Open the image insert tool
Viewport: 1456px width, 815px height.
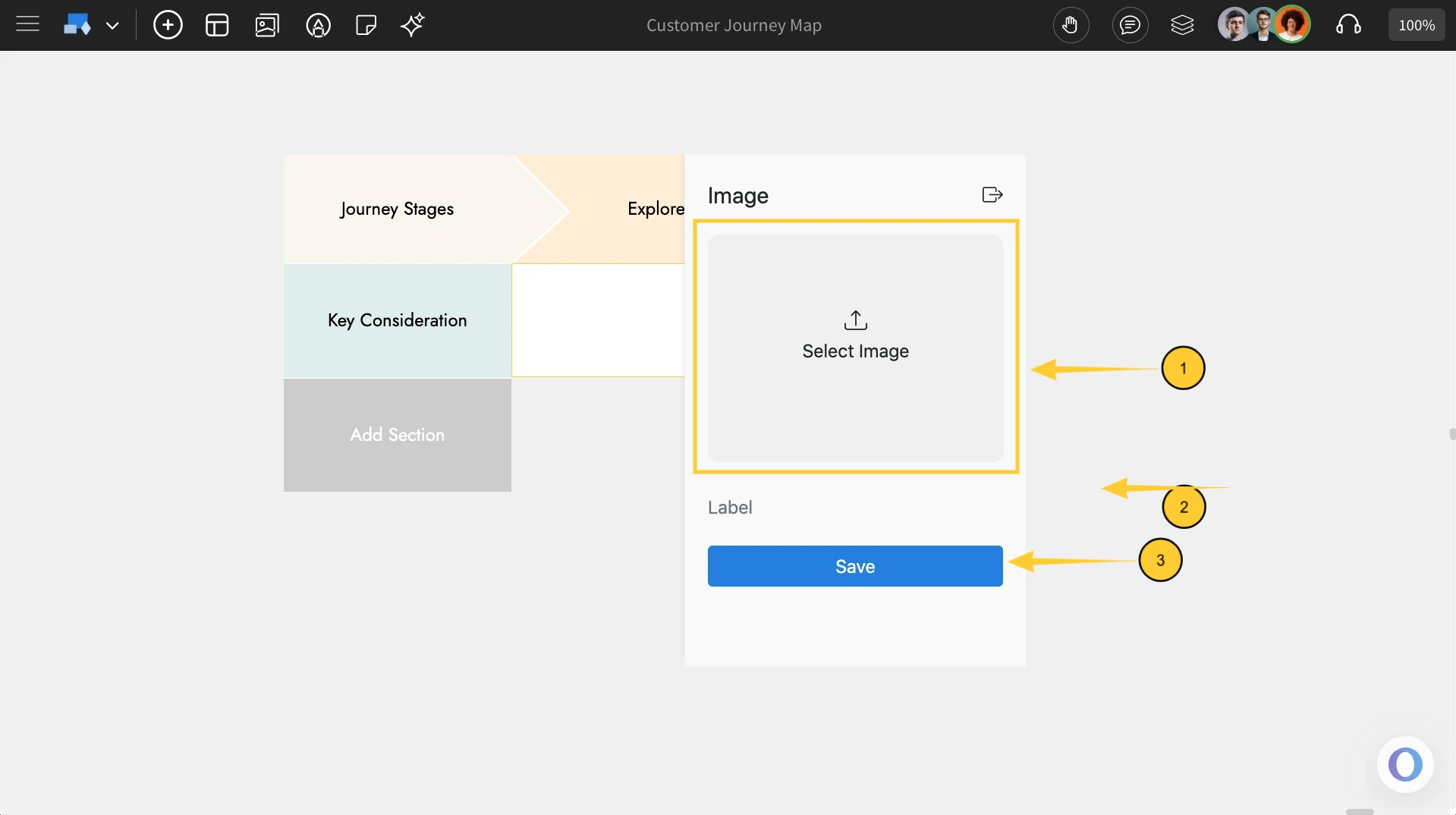tap(267, 25)
